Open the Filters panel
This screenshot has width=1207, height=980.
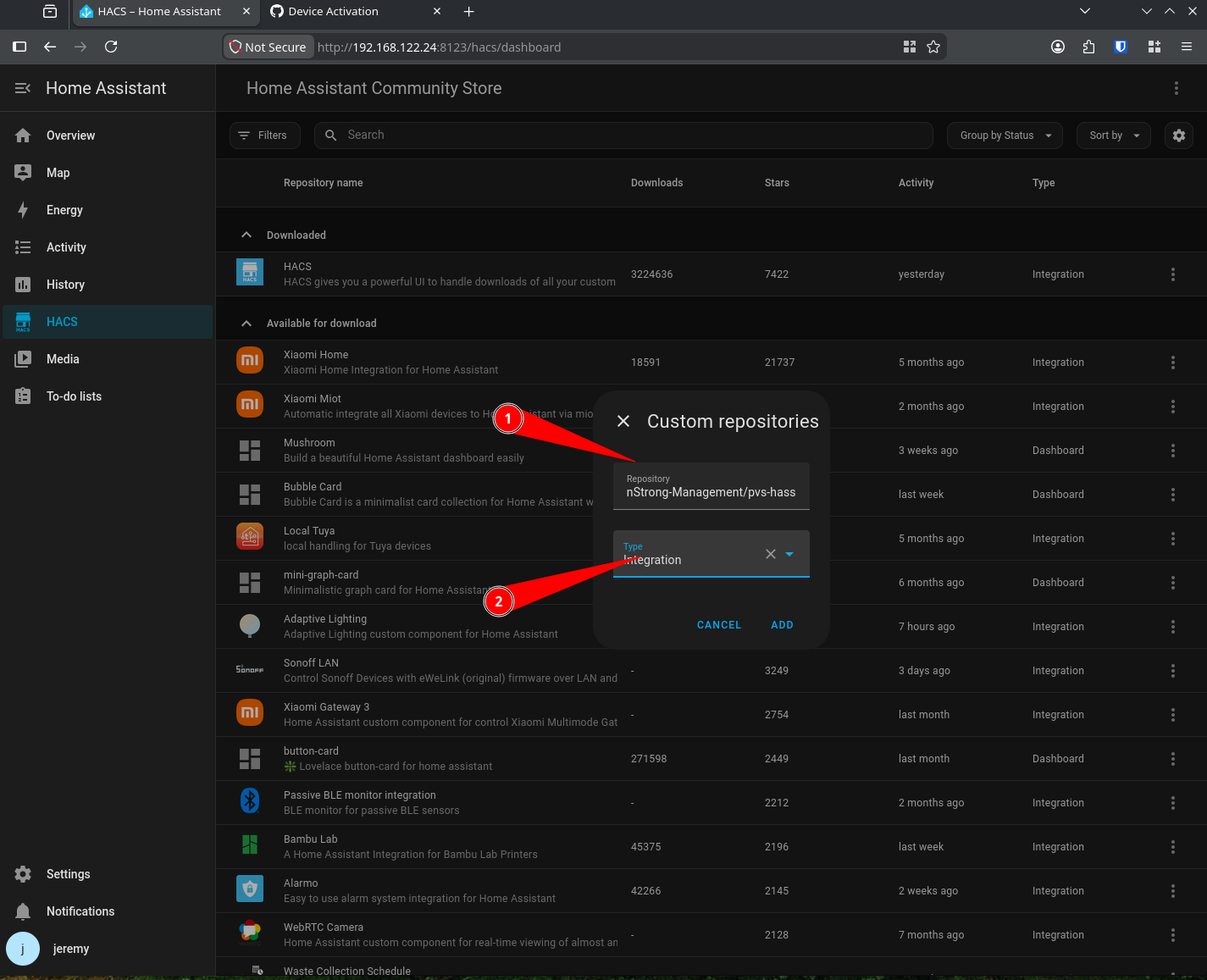264,136
